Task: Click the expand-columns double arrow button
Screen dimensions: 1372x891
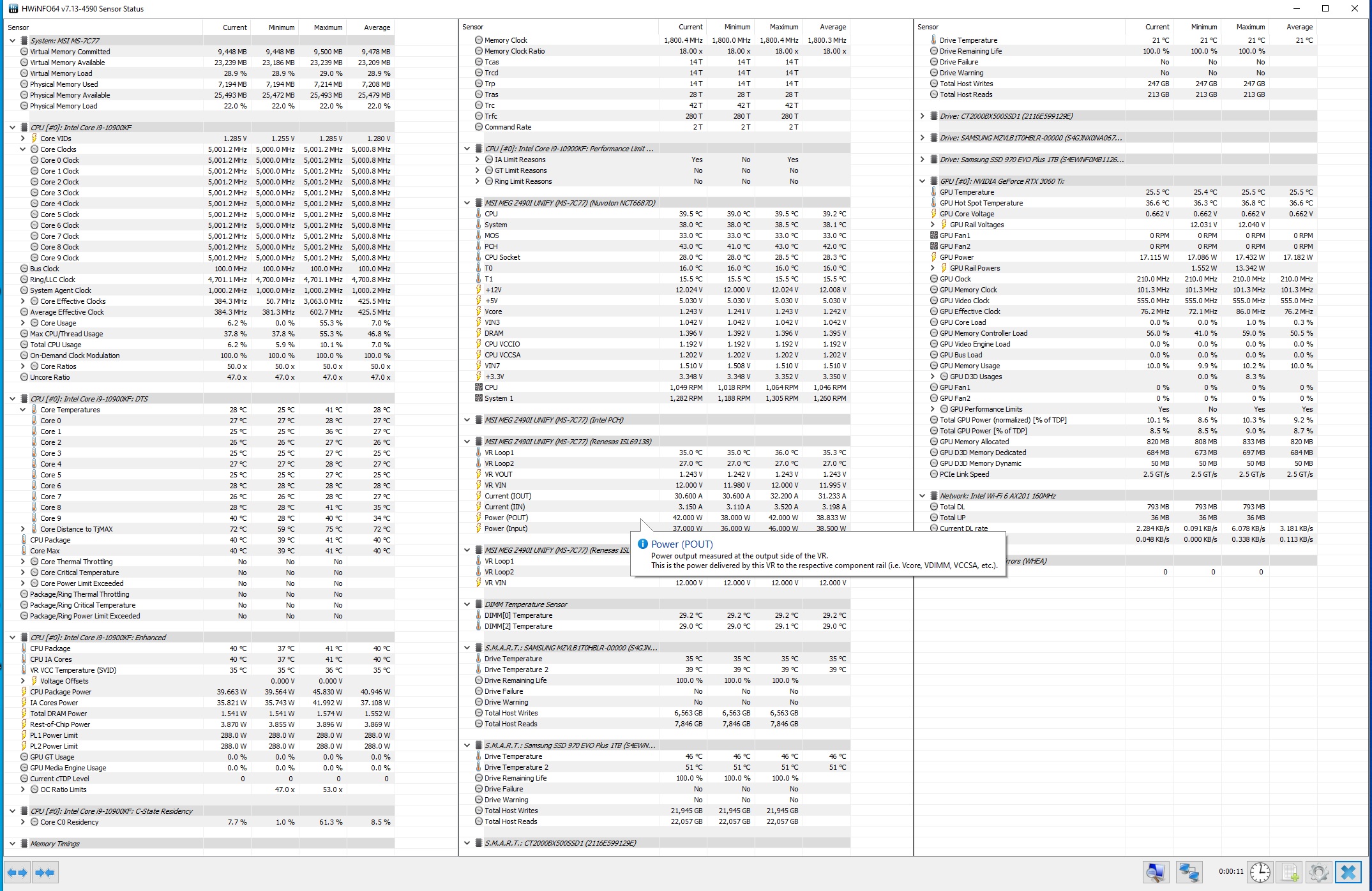Action: 17,872
